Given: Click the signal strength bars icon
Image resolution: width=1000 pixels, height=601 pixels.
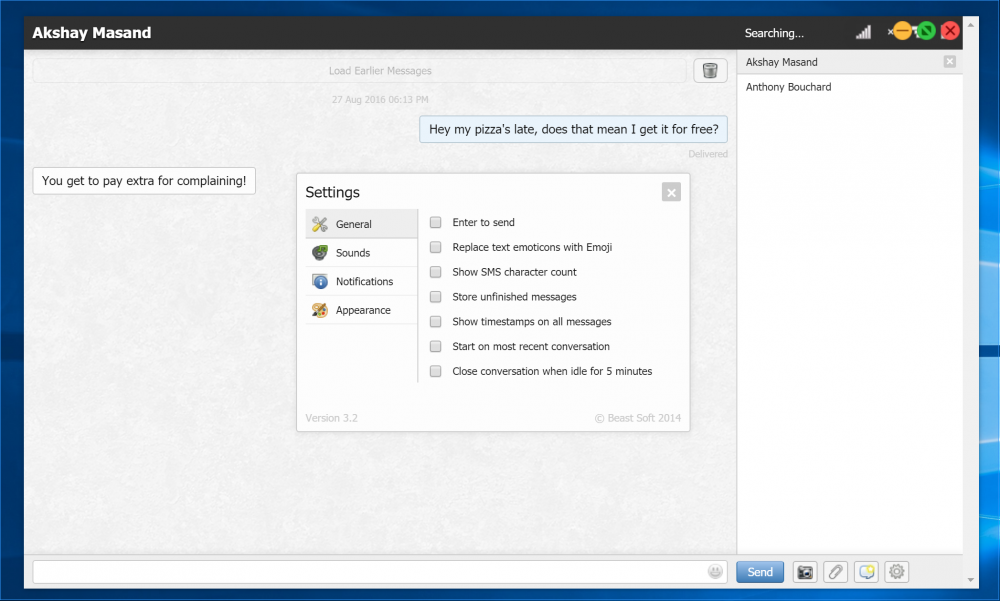Looking at the screenshot, I should 863,33.
